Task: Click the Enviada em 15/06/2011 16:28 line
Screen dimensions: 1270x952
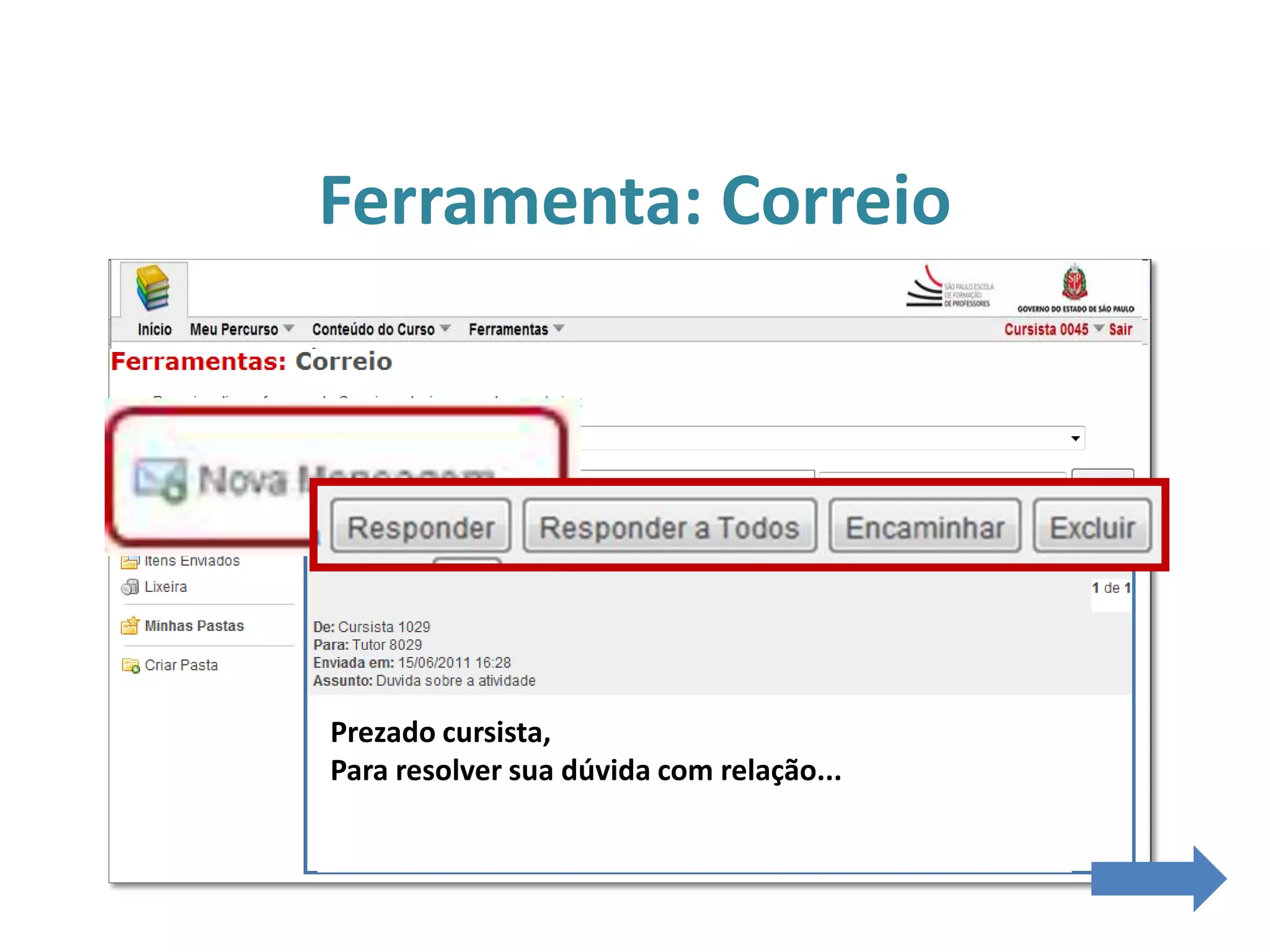Action: 412,663
